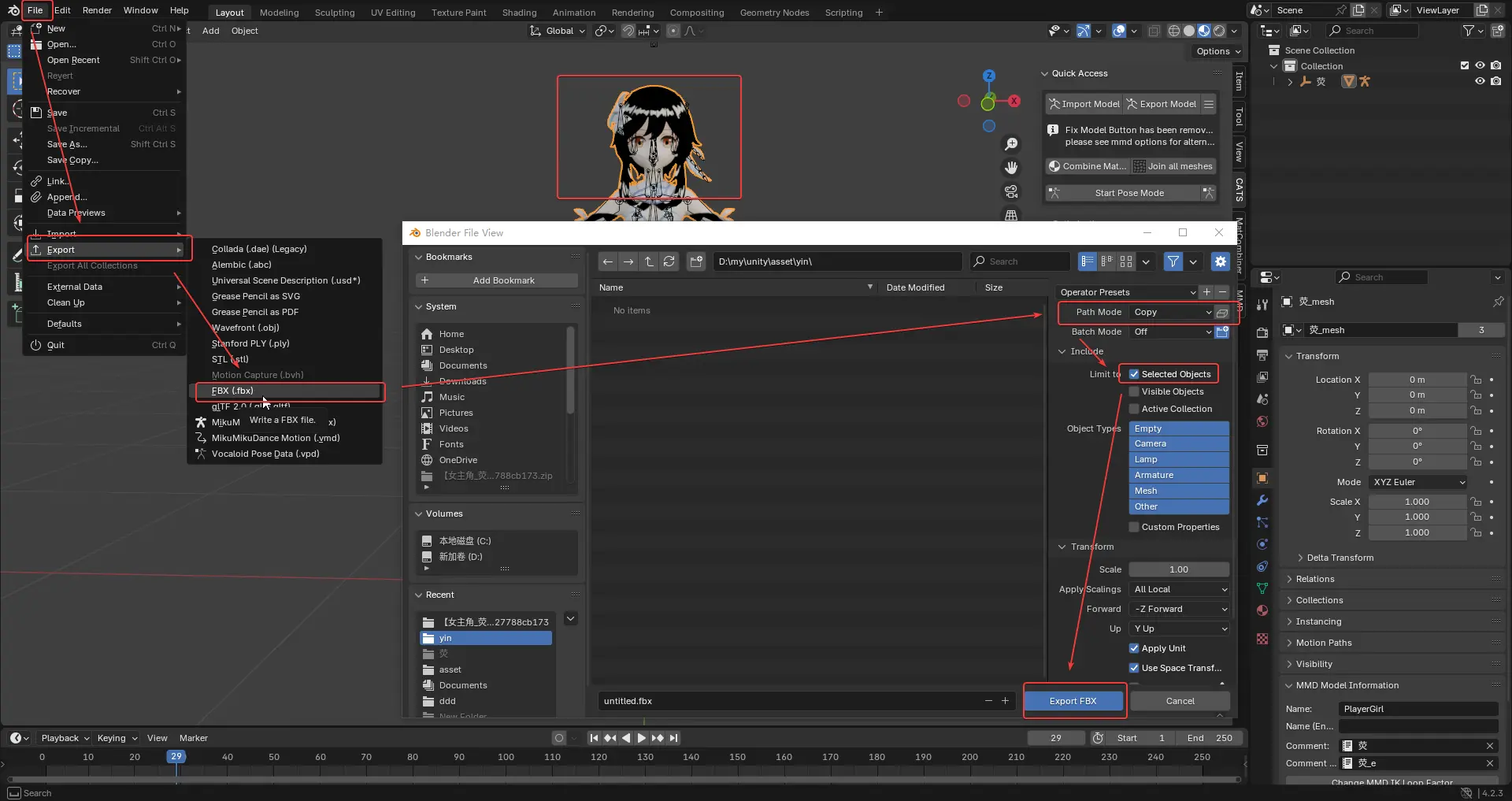This screenshot has width=1512, height=801.
Task: Play animation forward
Action: [641, 738]
